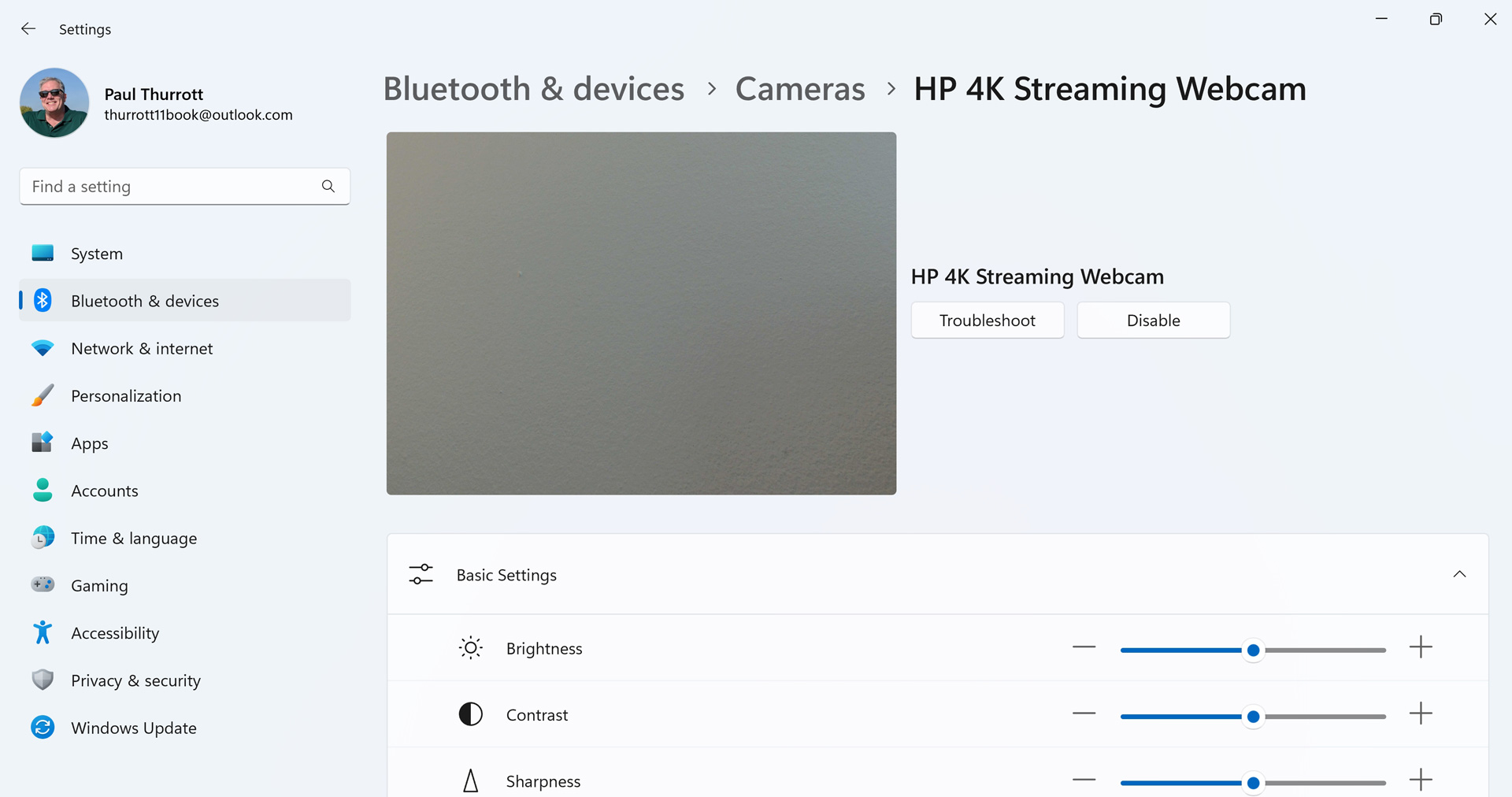Decrease Contrast with minus button
The height and width of the screenshot is (797, 1512).
point(1084,714)
